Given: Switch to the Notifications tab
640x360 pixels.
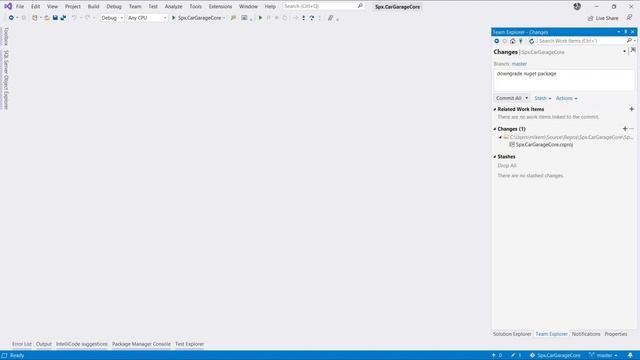Looking at the screenshot, I should pos(586,334).
